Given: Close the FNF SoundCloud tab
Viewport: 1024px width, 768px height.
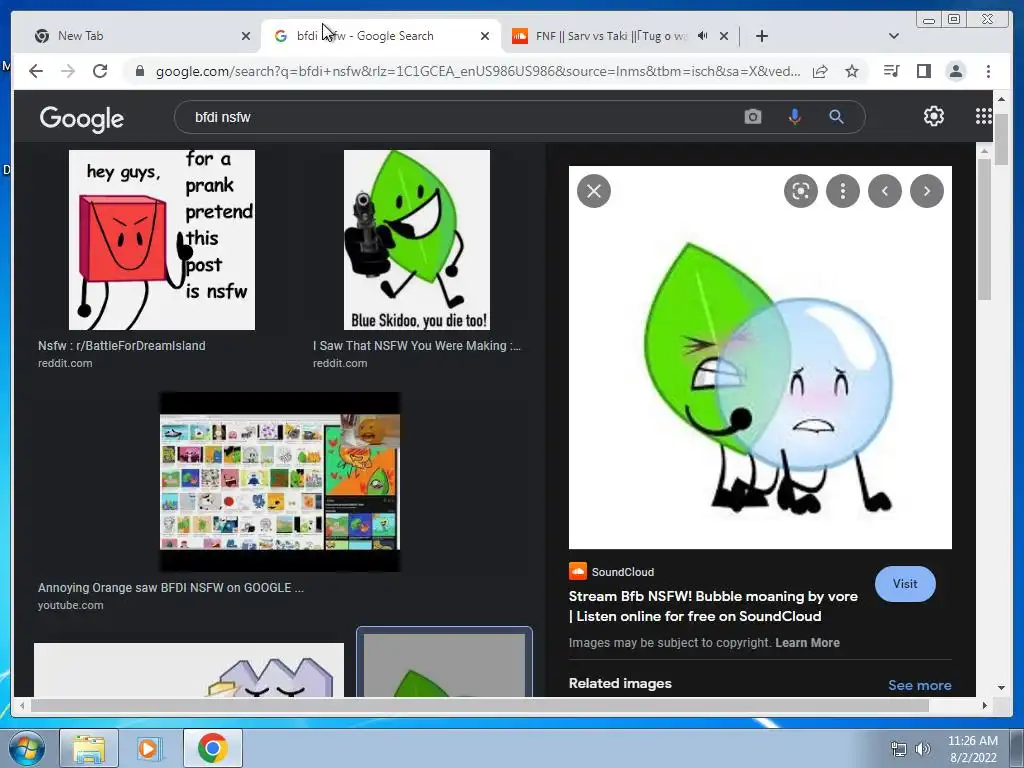Looking at the screenshot, I should pyautogui.click(x=724, y=36).
